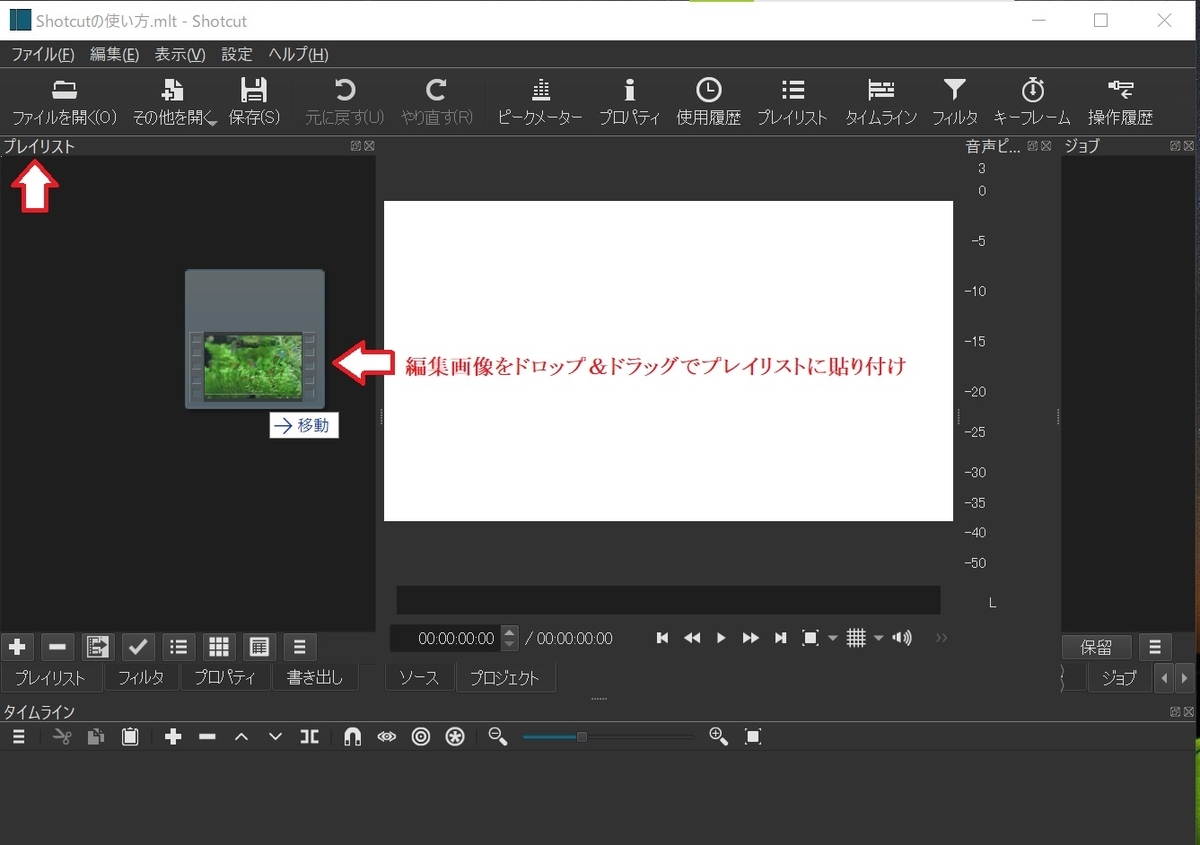Click the Open File toolbar icon
1200x845 pixels.
click(x=64, y=91)
